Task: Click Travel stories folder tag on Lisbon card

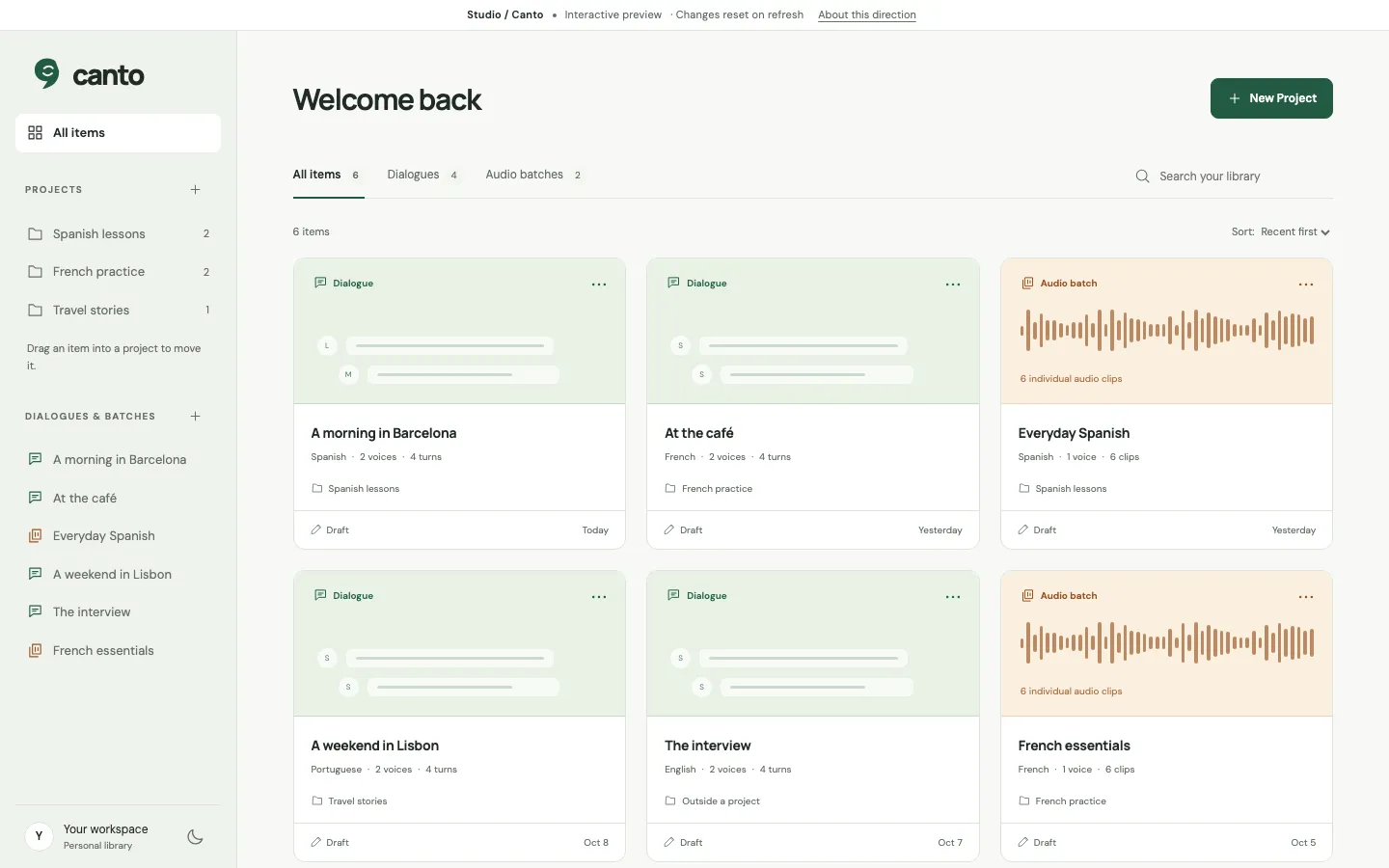Action: 349,801
